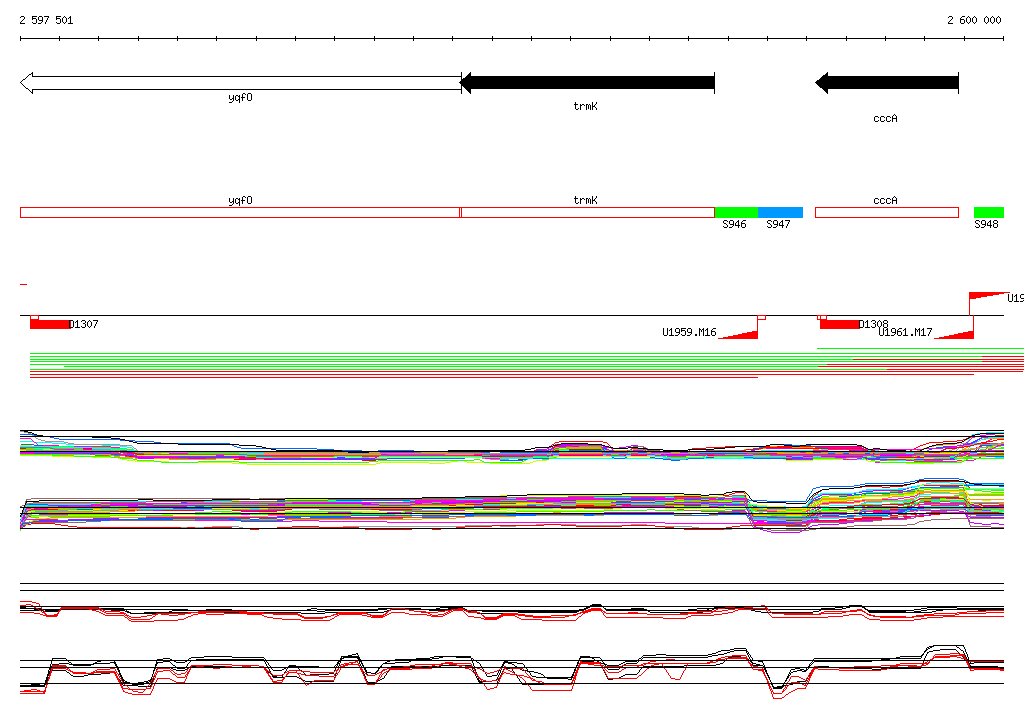Click the red-outlined yqfO segment box
The image size is (1024, 714).
click(x=240, y=212)
